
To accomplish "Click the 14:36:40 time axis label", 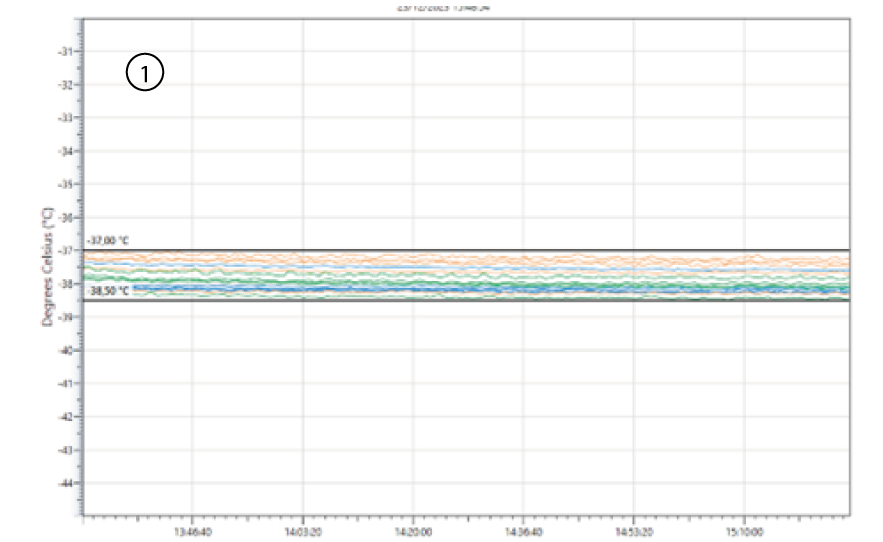I will [x=523, y=533].
